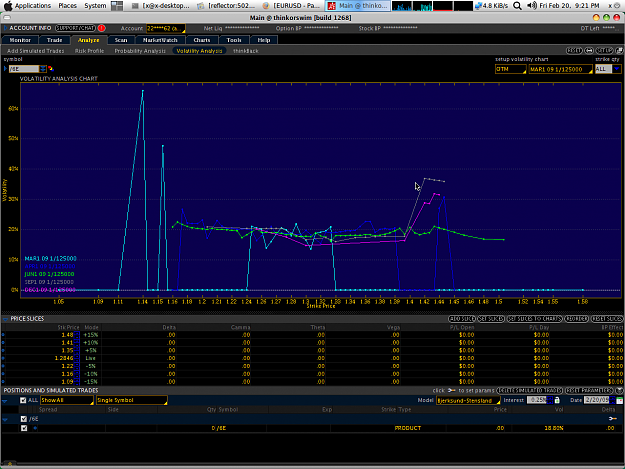Open the Show All dropdown
625x469 pixels.
pos(67,400)
